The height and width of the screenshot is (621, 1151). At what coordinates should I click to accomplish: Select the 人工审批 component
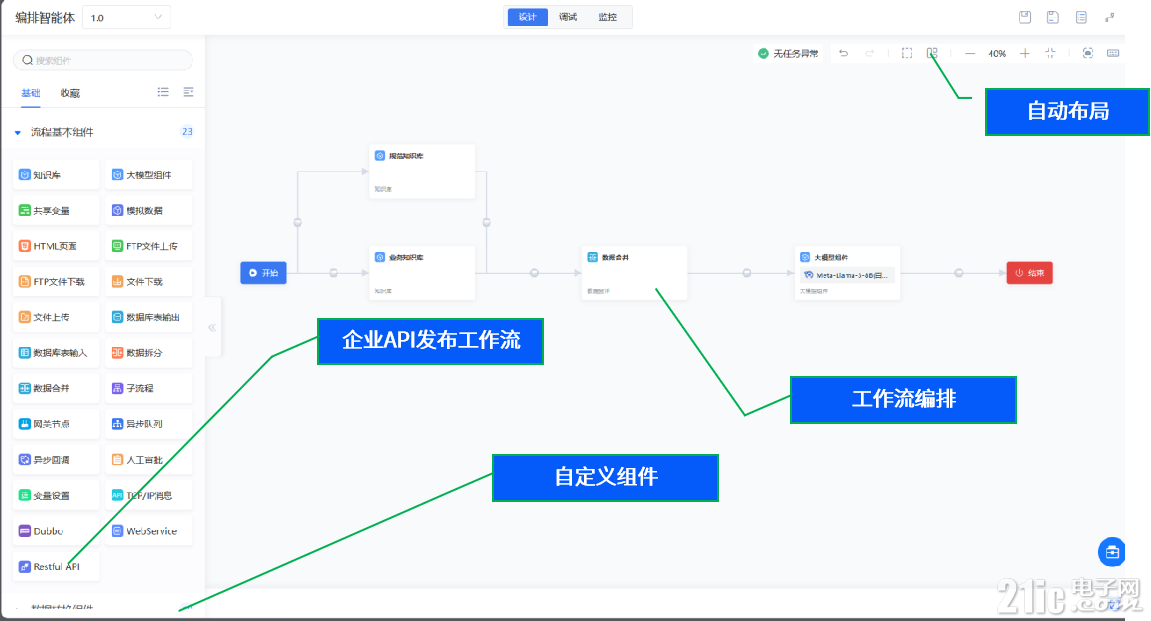[149, 460]
